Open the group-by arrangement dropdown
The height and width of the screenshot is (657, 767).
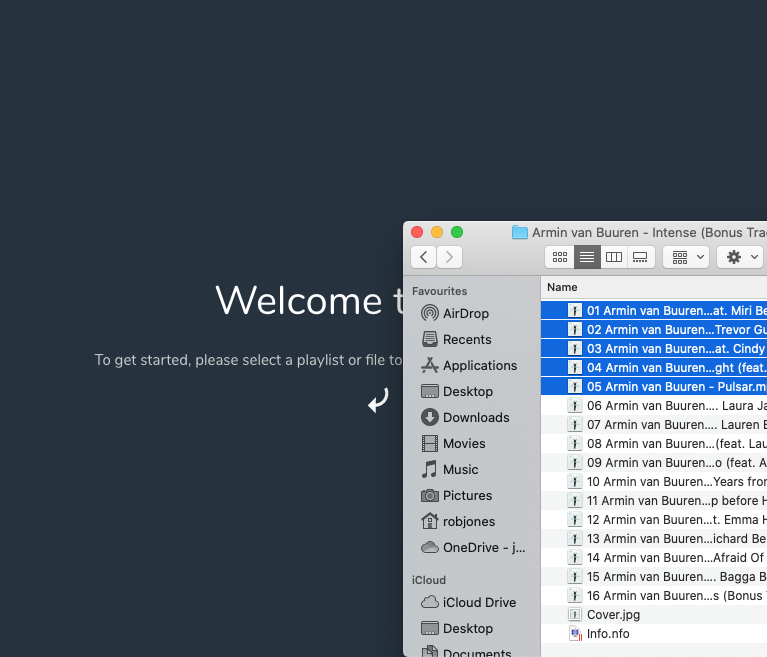point(686,257)
